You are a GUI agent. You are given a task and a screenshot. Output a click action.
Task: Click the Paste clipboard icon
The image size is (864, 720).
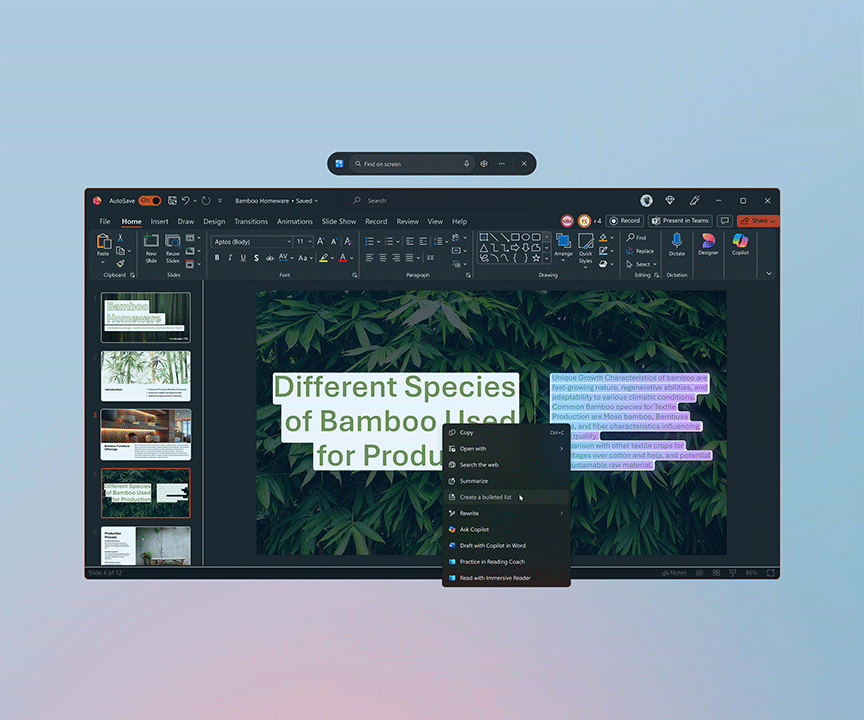pyautogui.click(x=103, y=241)
